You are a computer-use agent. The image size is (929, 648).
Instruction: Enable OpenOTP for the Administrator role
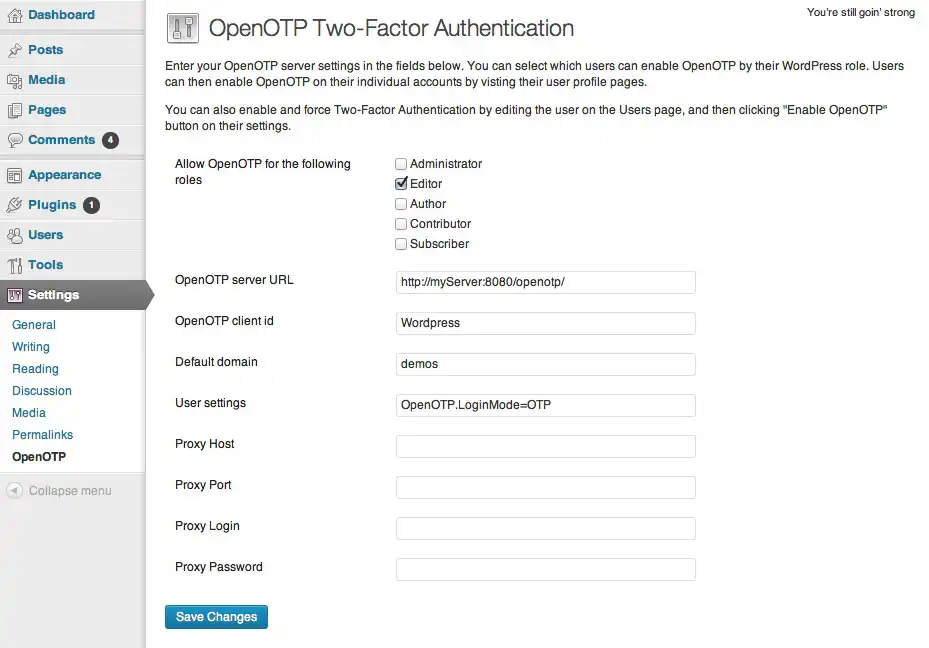point(401,164)
